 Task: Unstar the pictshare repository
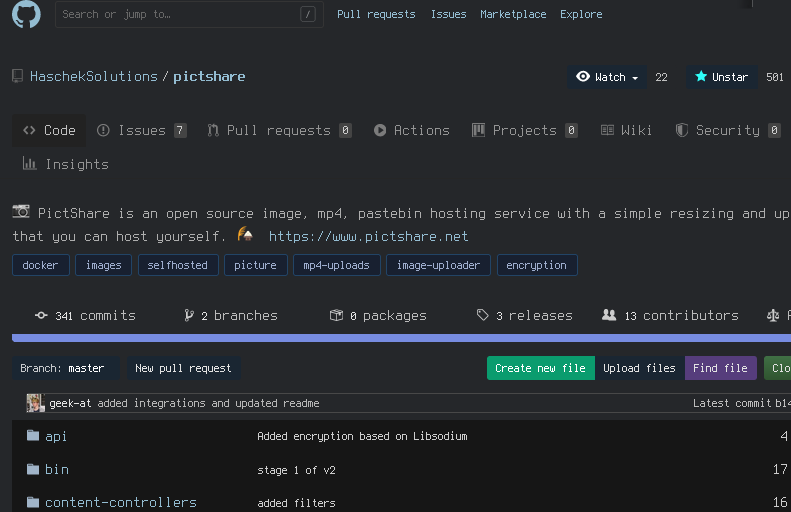tap(721, 77)
